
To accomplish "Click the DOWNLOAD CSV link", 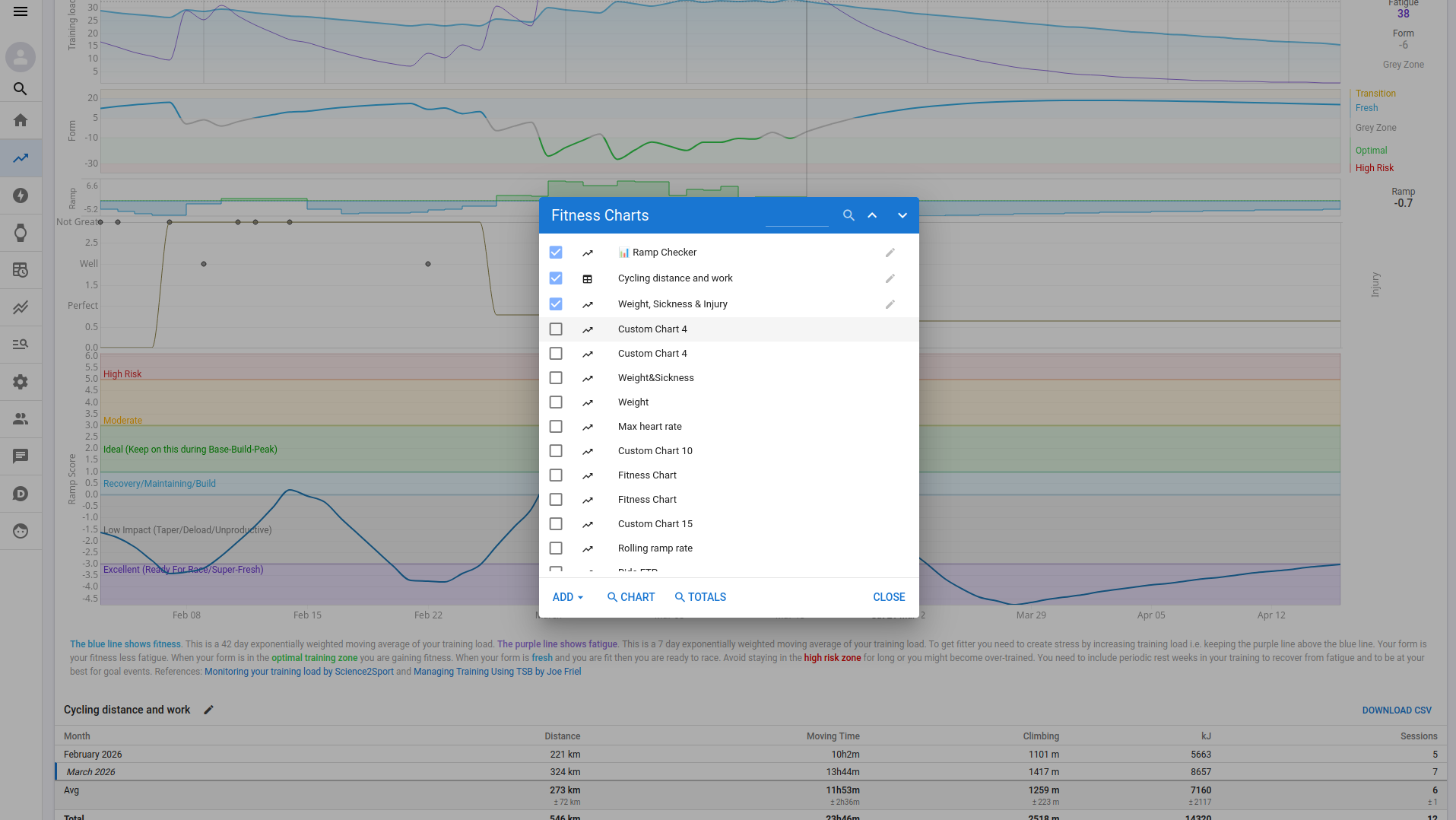I will [x=1396, y=710].
